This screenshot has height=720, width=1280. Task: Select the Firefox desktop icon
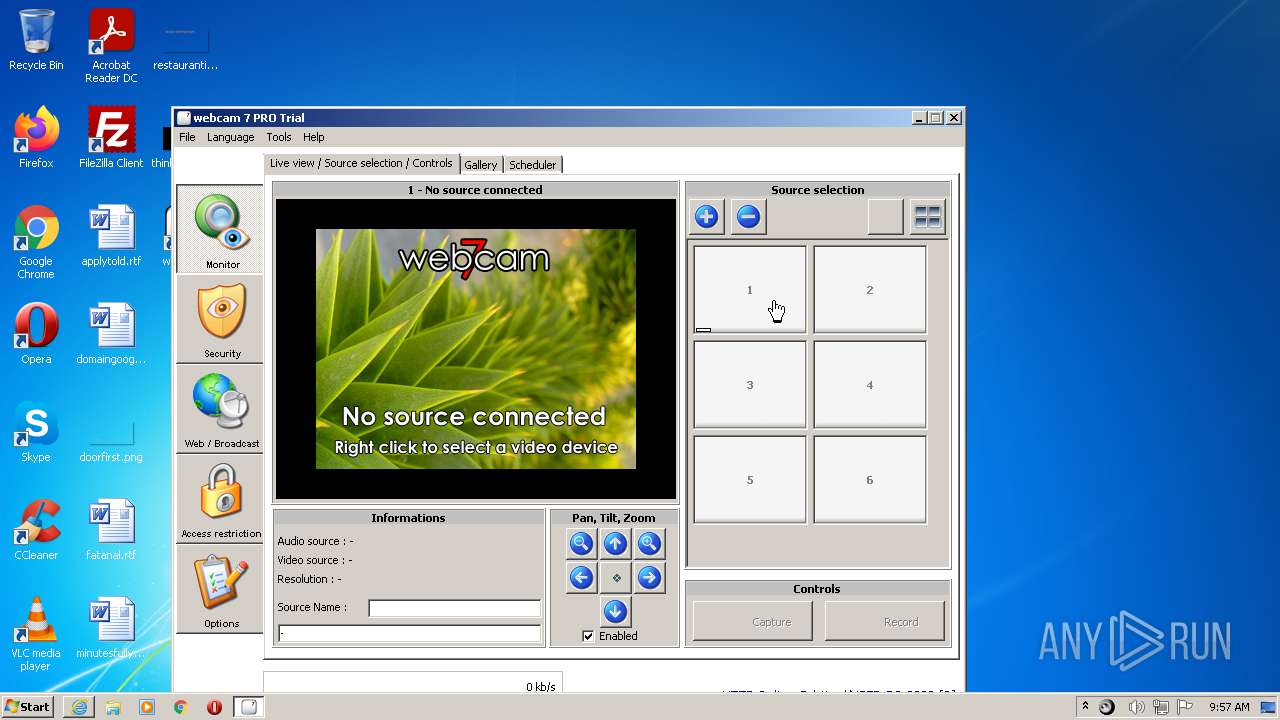click(x=36, y=138)
